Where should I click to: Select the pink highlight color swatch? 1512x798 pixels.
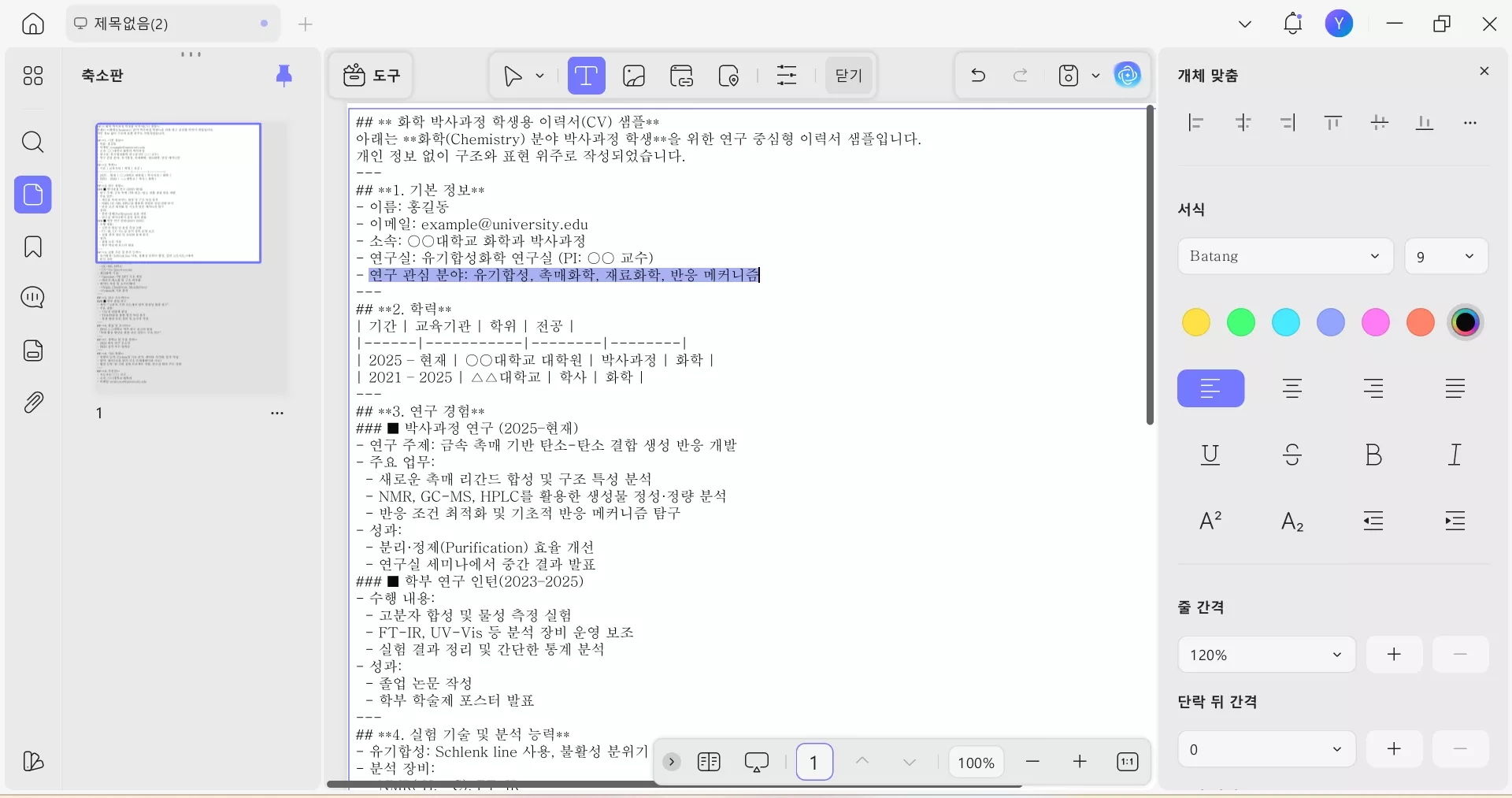click(x=1375, y=322)
